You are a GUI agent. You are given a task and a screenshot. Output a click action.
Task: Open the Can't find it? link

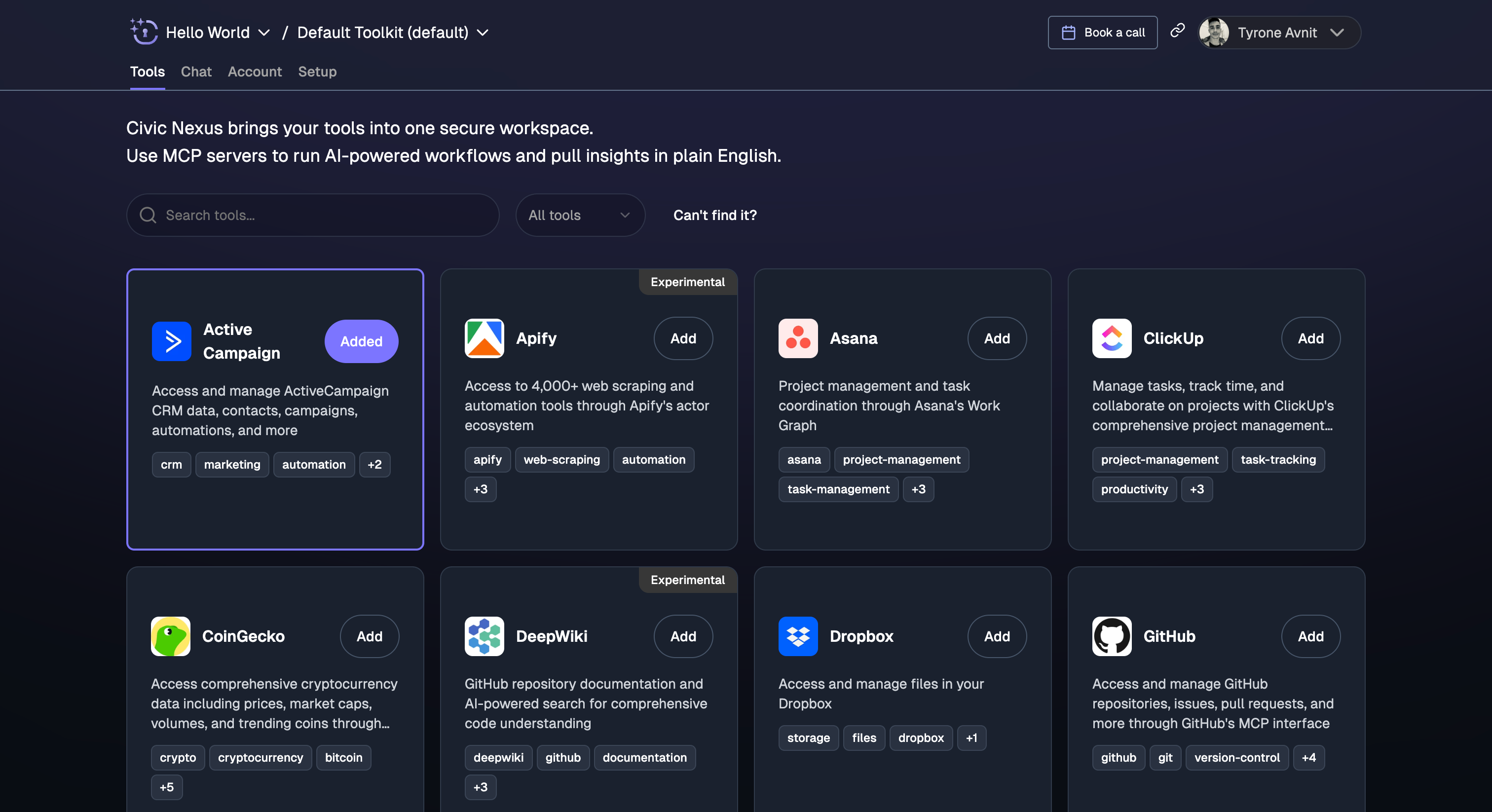coord(714,215)
